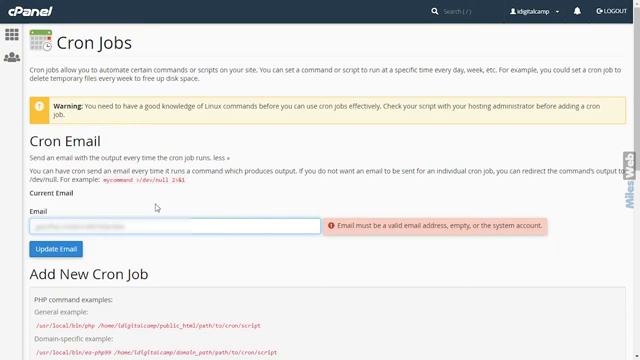Viewport: 640px width, 360px height.
Task: Click the warning exclamation icon
Action: pos(39,107)
